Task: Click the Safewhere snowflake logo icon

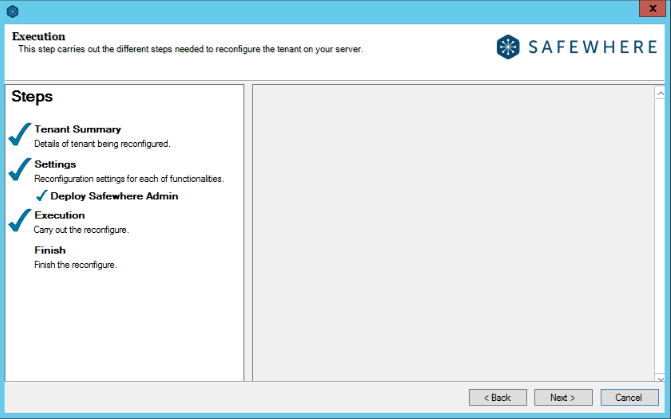Action: pyautogui.click(x=510, y=47)
